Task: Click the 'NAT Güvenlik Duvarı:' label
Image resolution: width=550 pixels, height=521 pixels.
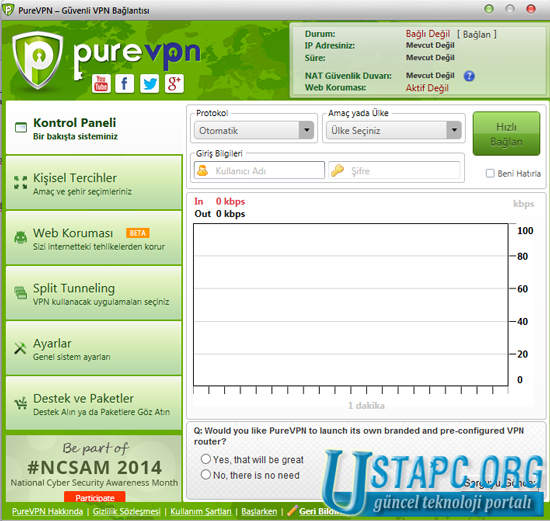Action: pos(348,75)
